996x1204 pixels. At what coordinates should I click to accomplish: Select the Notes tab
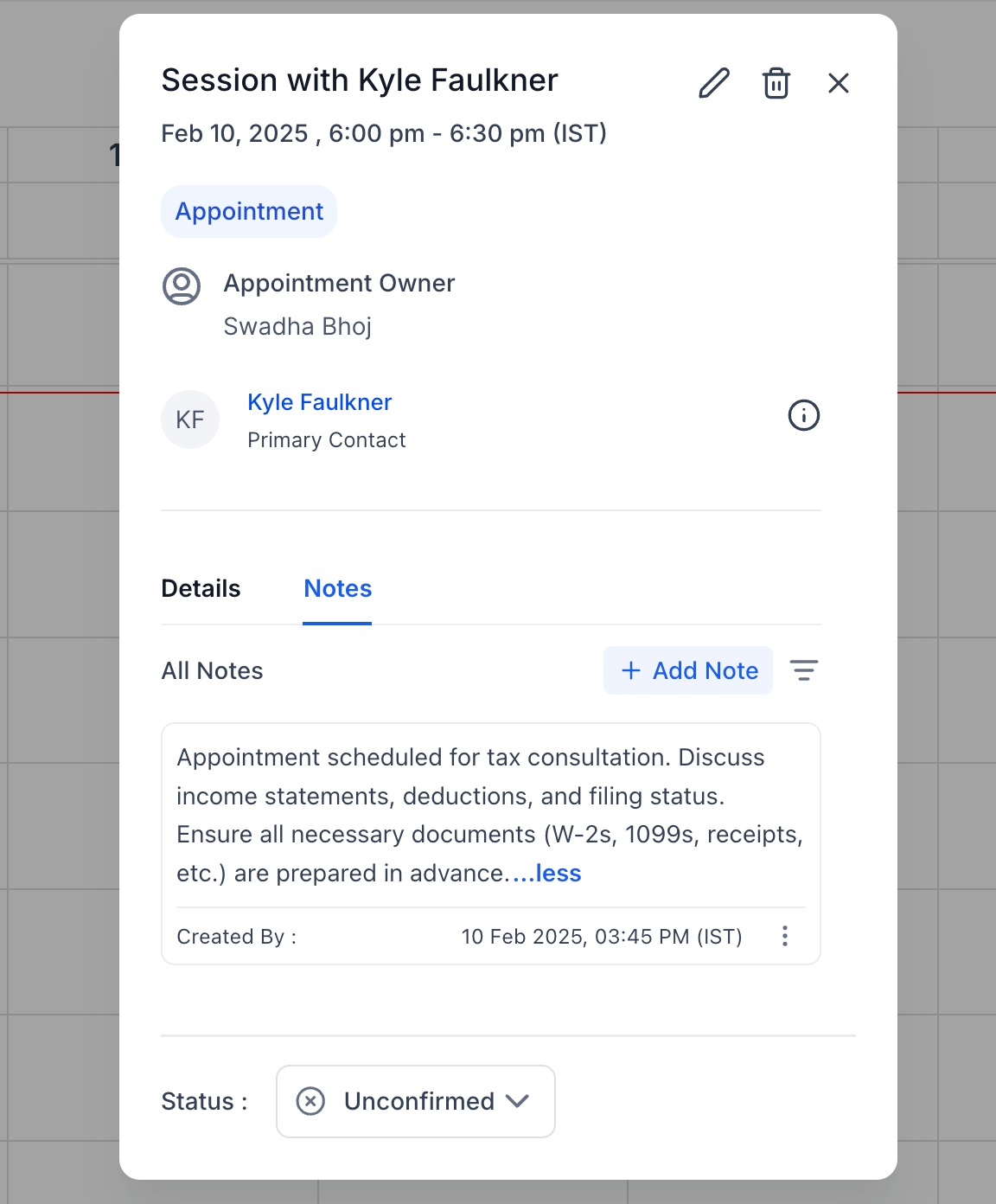(x=337, y=589)
